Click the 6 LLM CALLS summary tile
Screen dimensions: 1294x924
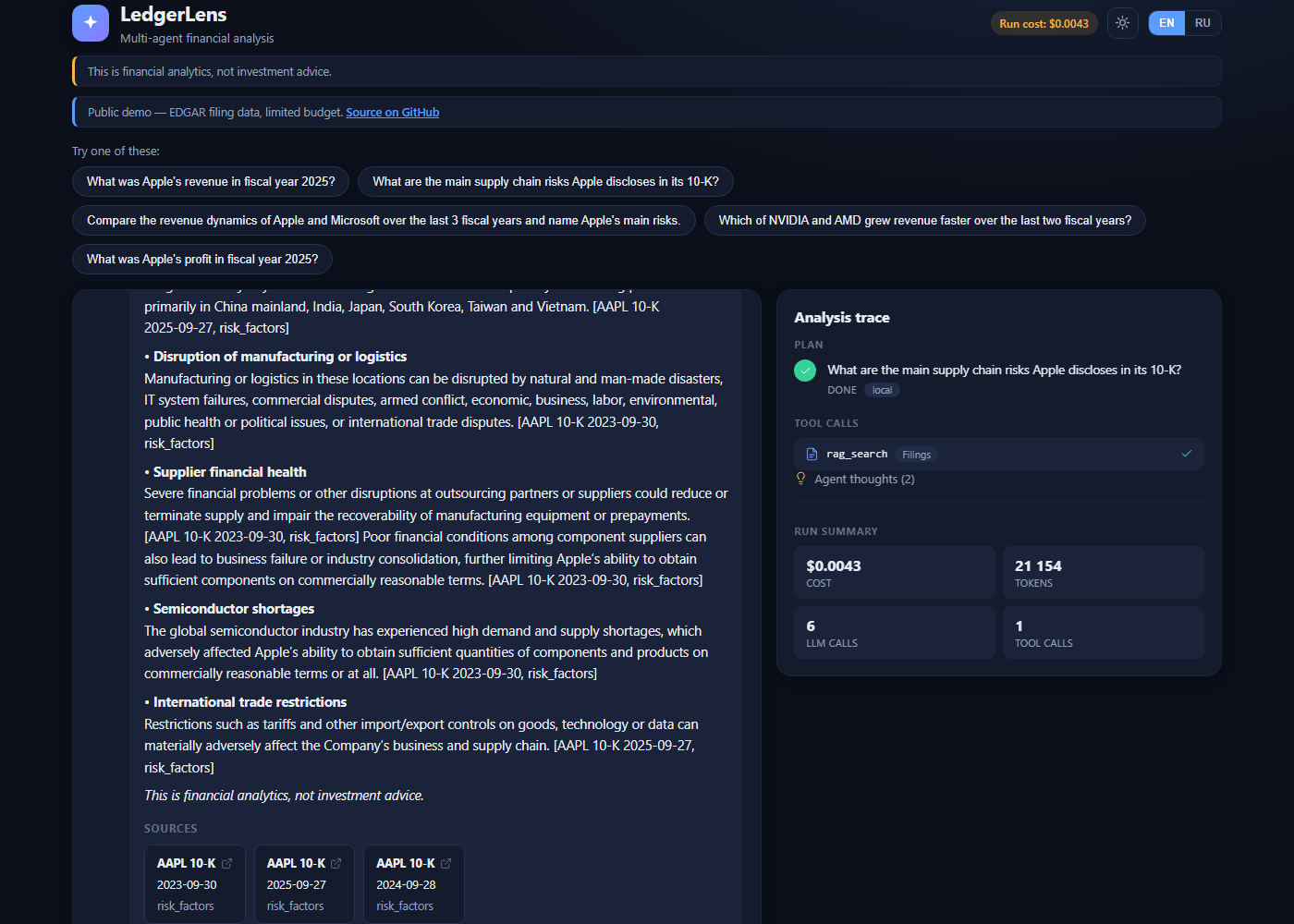pyautogui.click(x=895, y=633)
